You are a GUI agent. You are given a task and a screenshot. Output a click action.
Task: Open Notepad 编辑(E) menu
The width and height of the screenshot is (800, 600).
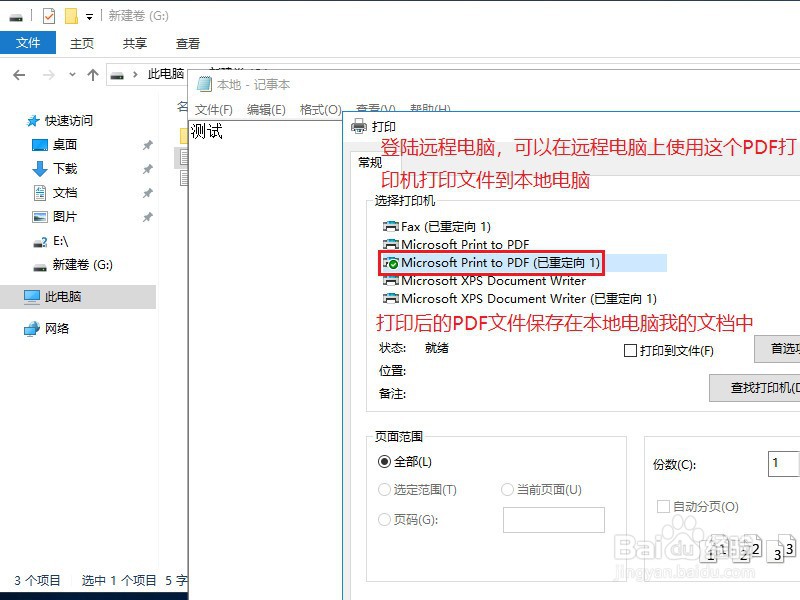[x=266, y=110]
